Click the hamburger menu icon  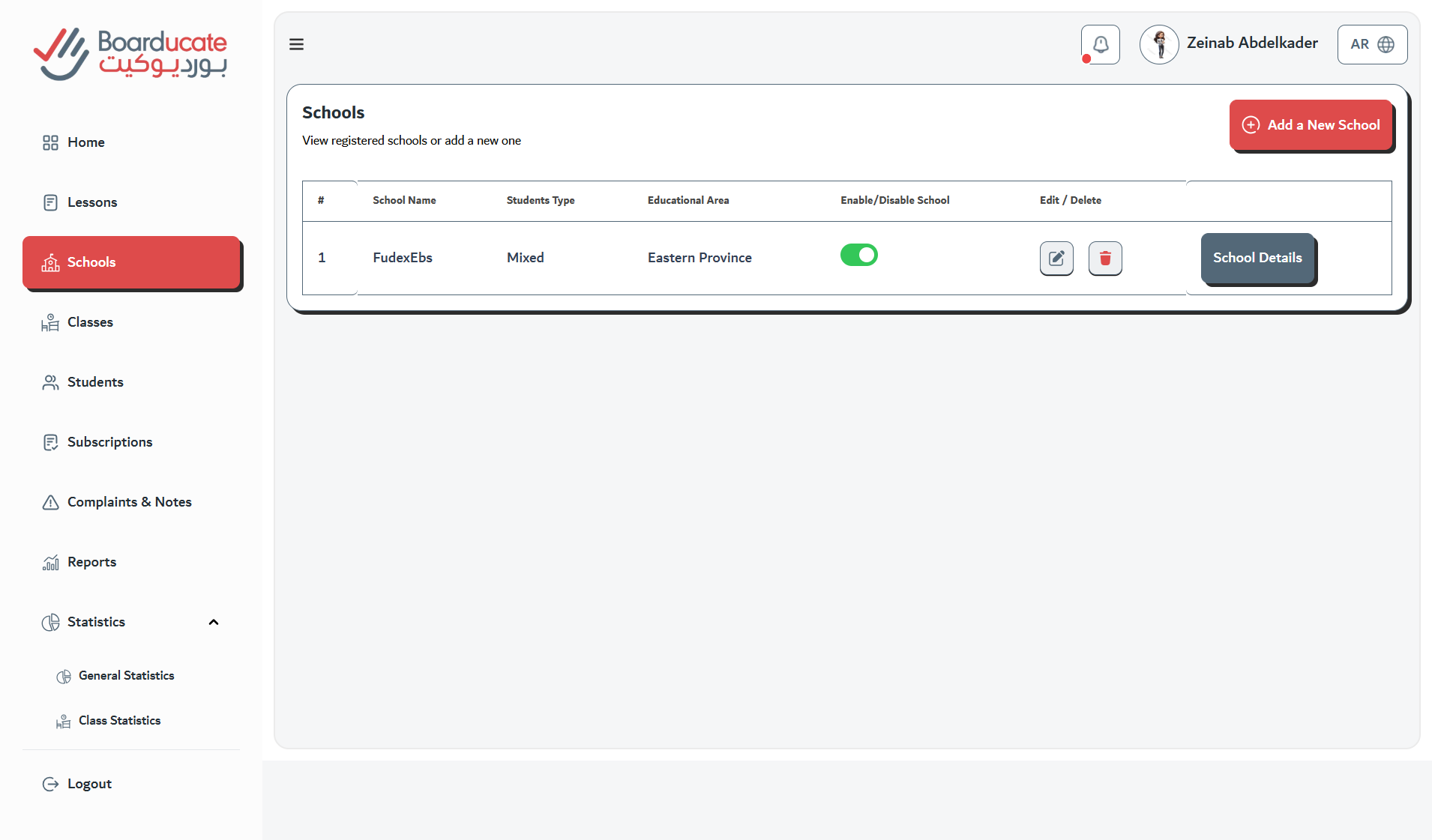[296, 44]
